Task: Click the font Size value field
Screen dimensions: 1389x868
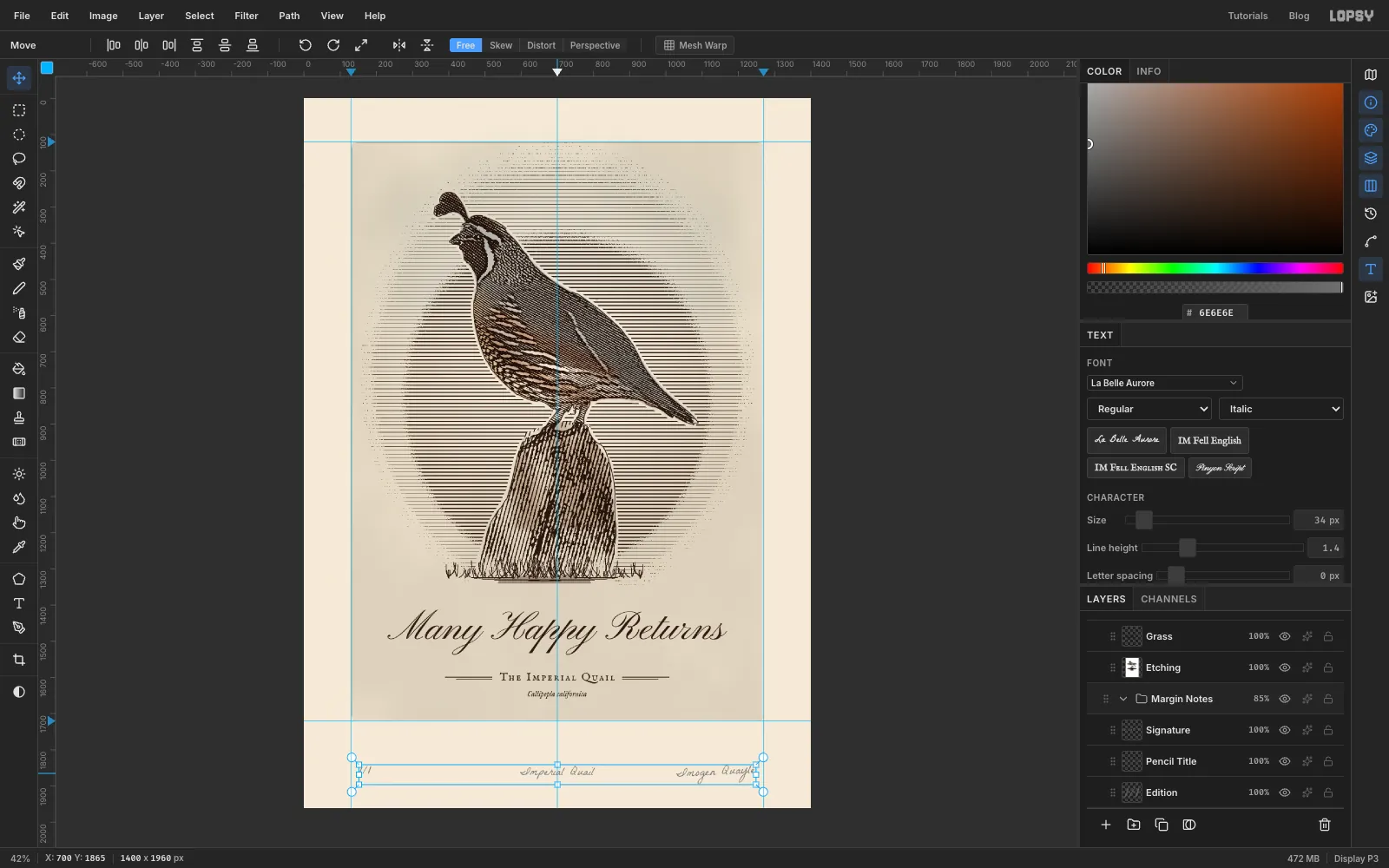Action: coord(1318,520)
